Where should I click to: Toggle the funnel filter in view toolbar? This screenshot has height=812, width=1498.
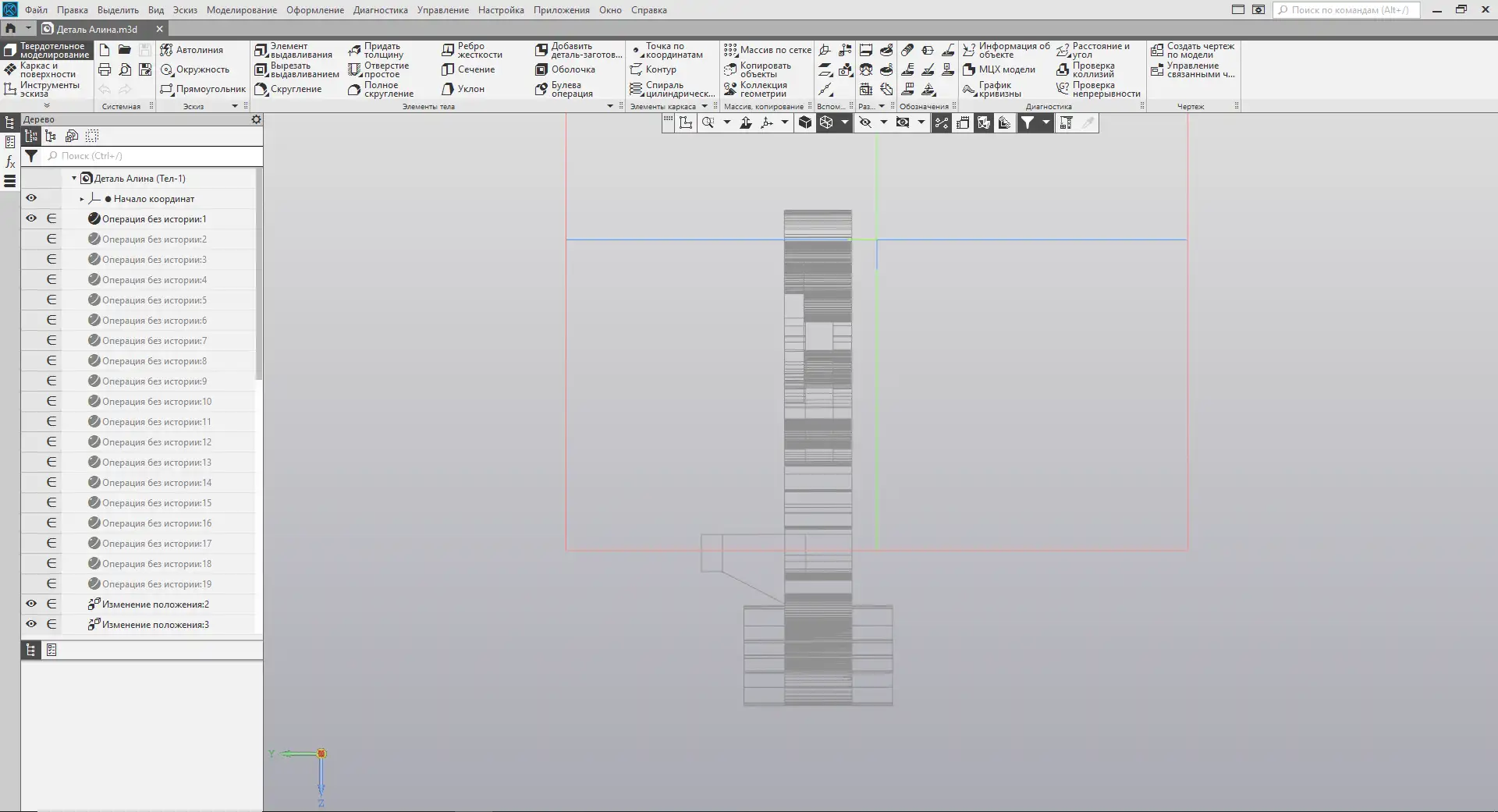point(1028,122)
